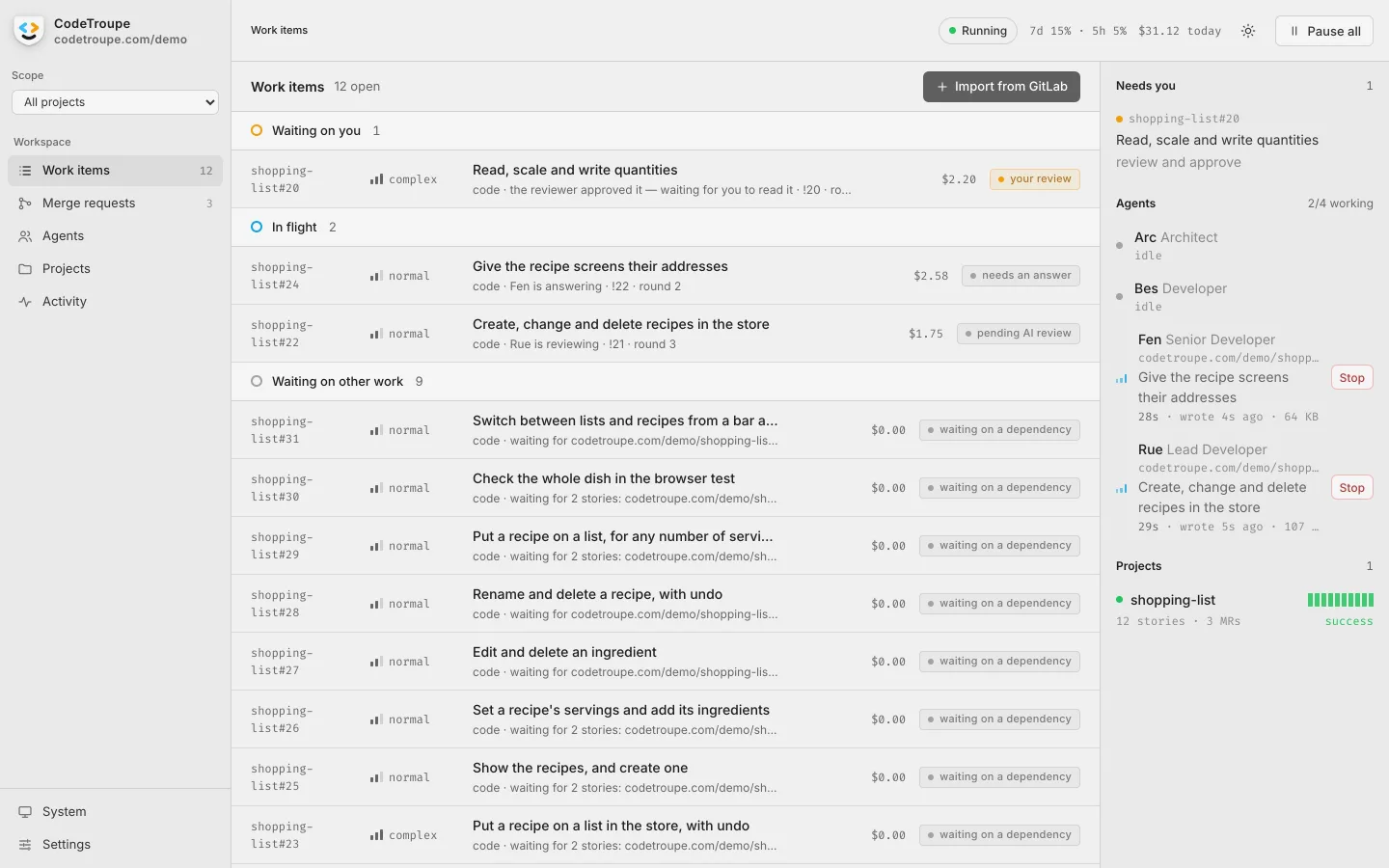Viewport: 1389px width, 868px height.
Task: Open the shopping-list project in Projects panel
Action: [1244, 610]
